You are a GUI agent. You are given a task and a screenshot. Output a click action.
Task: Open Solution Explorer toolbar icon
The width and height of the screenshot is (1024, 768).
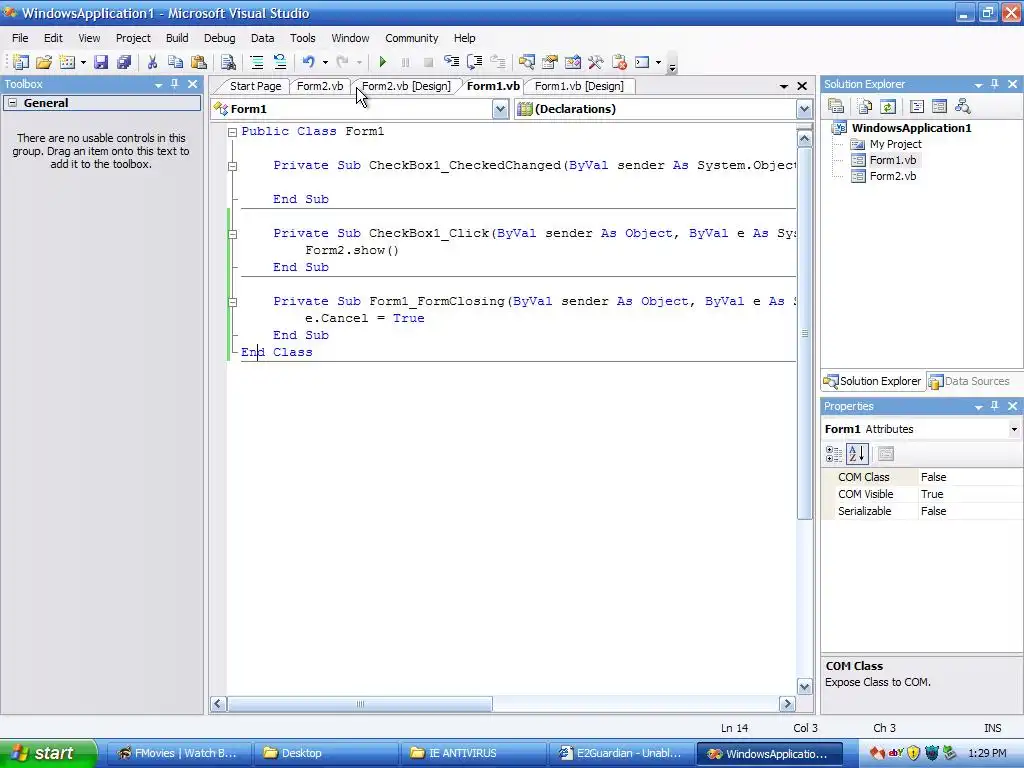coord(526,62)
